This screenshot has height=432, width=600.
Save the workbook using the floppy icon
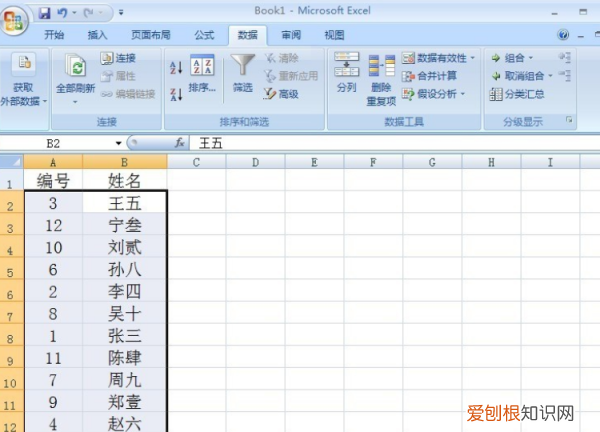coord(44,13)
